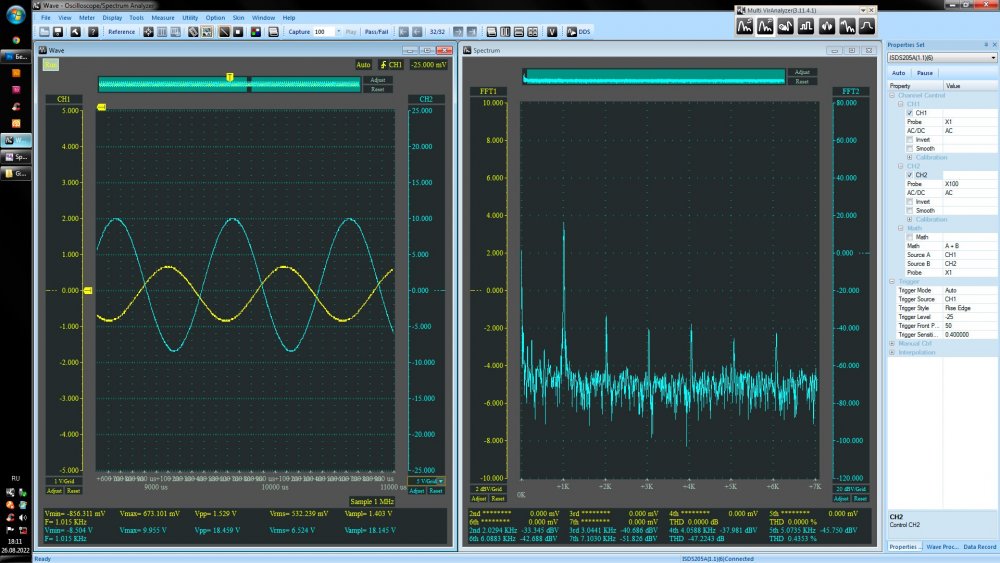Click the Capture count input field

325,32
